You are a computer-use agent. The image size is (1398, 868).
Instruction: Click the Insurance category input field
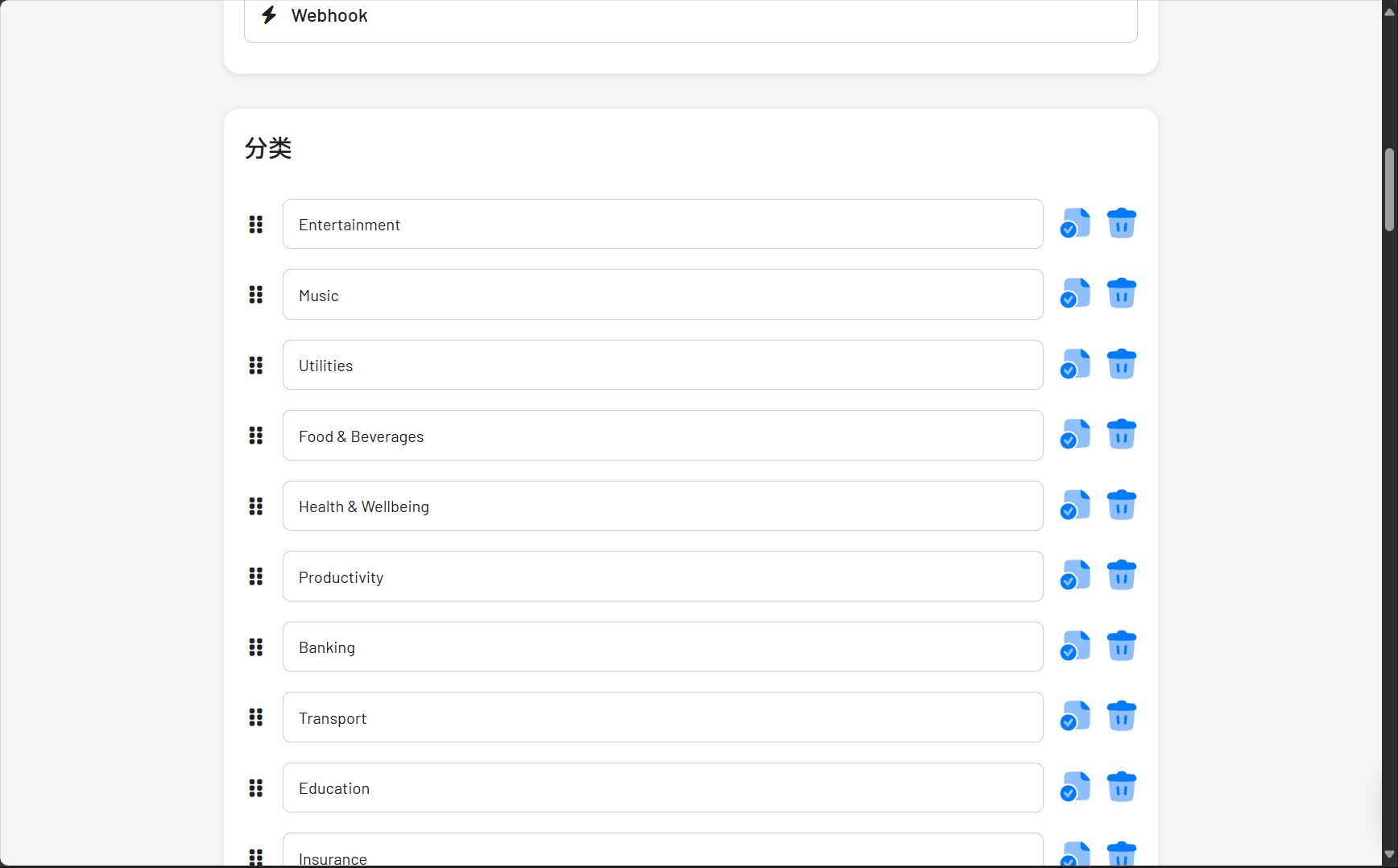tap(662, 855)
